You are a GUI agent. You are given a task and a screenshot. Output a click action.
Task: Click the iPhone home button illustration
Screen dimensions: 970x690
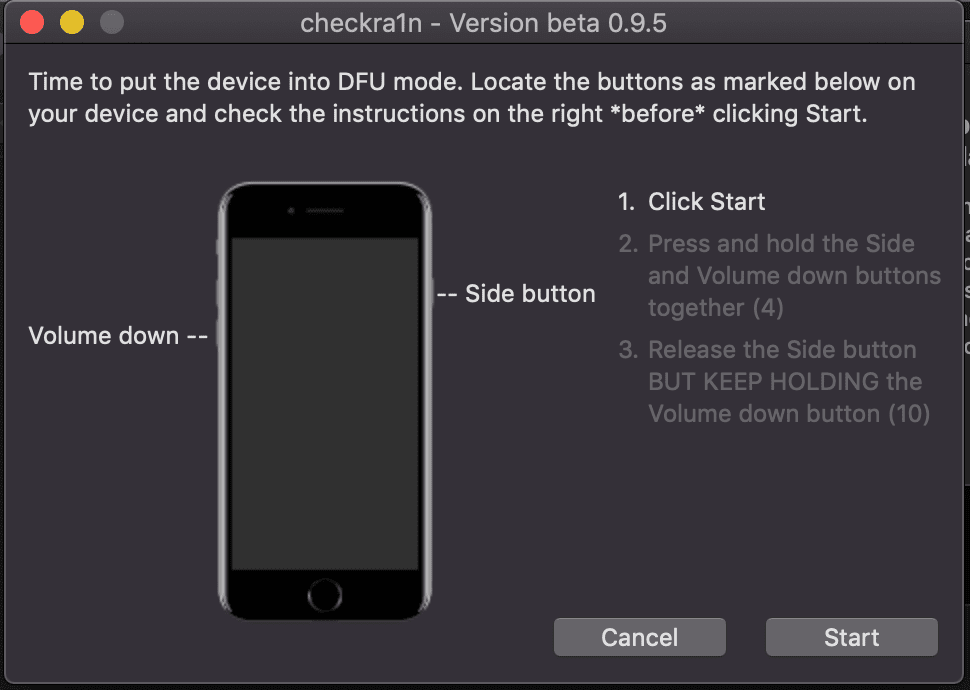[325, 595]
